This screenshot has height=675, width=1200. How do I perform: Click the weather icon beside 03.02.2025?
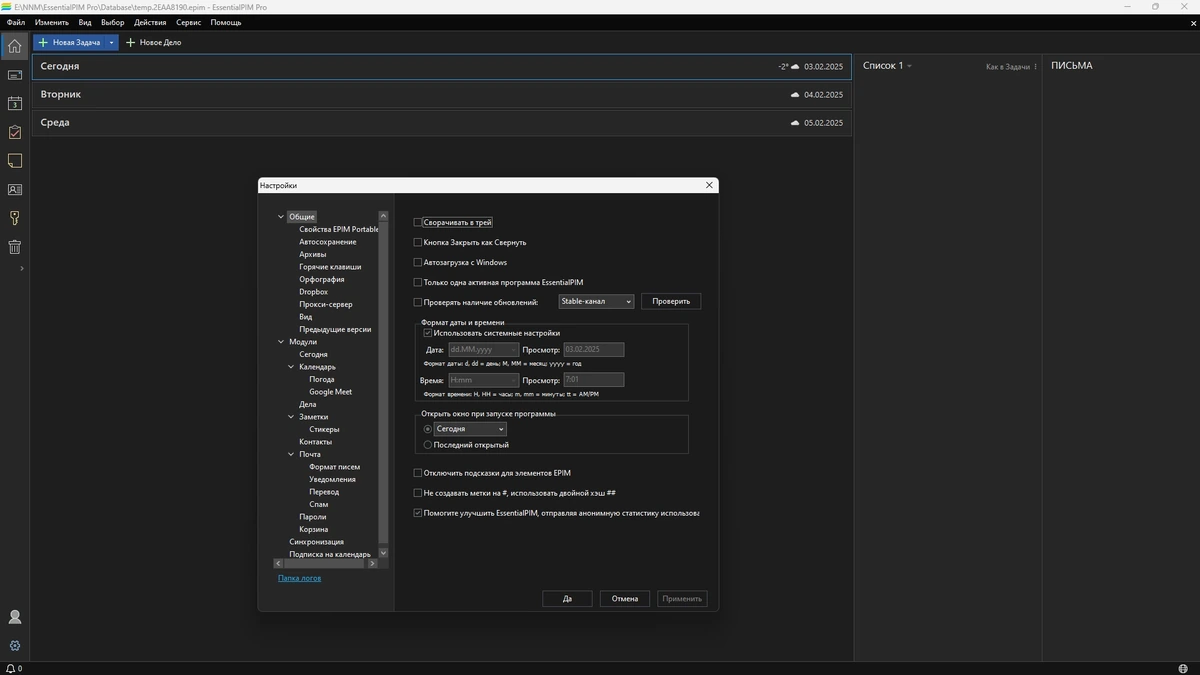click(x=795, y=66)
